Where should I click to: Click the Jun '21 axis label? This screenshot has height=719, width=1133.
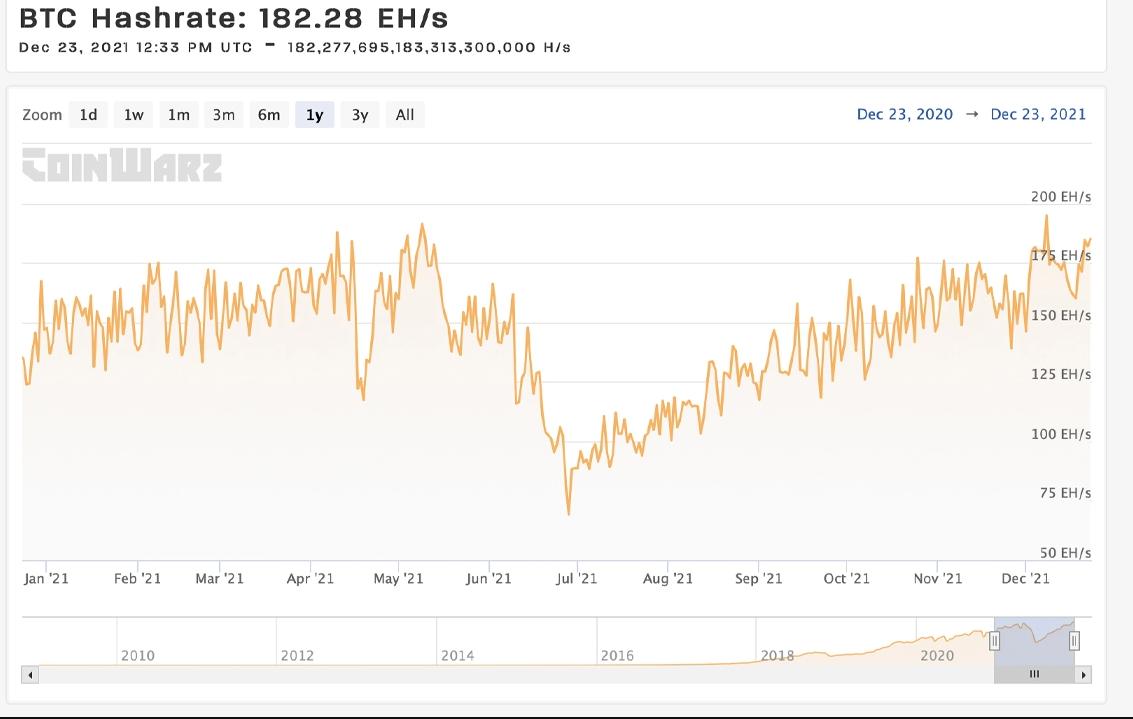click(x=488, y=579)
